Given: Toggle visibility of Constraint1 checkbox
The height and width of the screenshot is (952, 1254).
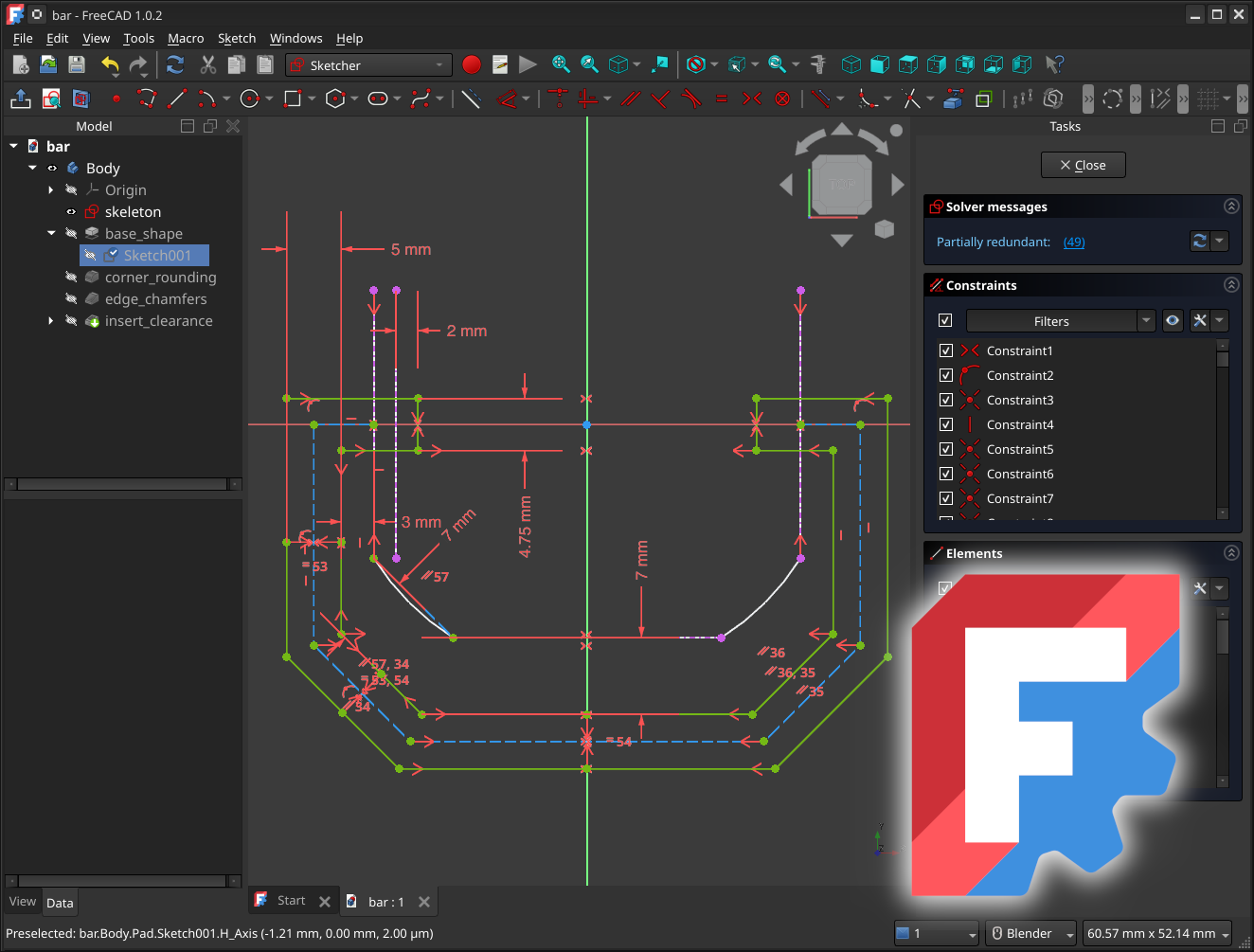Looking at the screenshot, I should click(x=945, y=350).
